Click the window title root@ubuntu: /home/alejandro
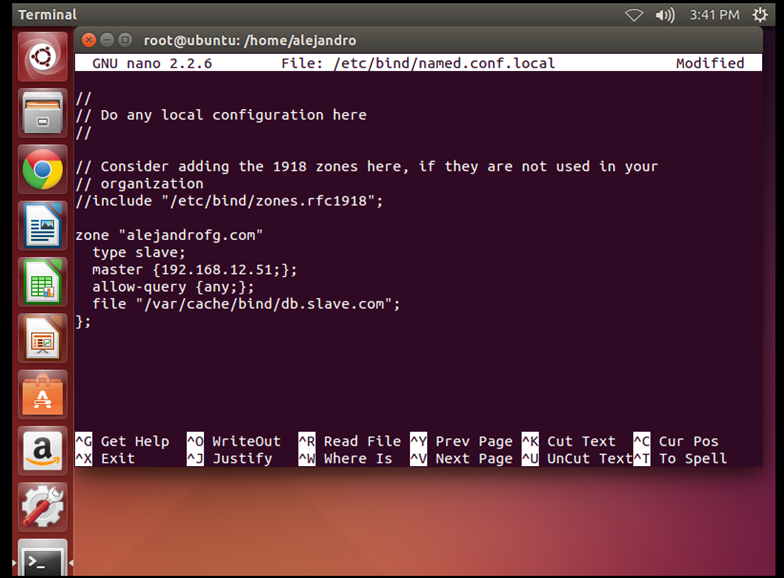This screenshot has width=784, height=578. click(250, 40)
